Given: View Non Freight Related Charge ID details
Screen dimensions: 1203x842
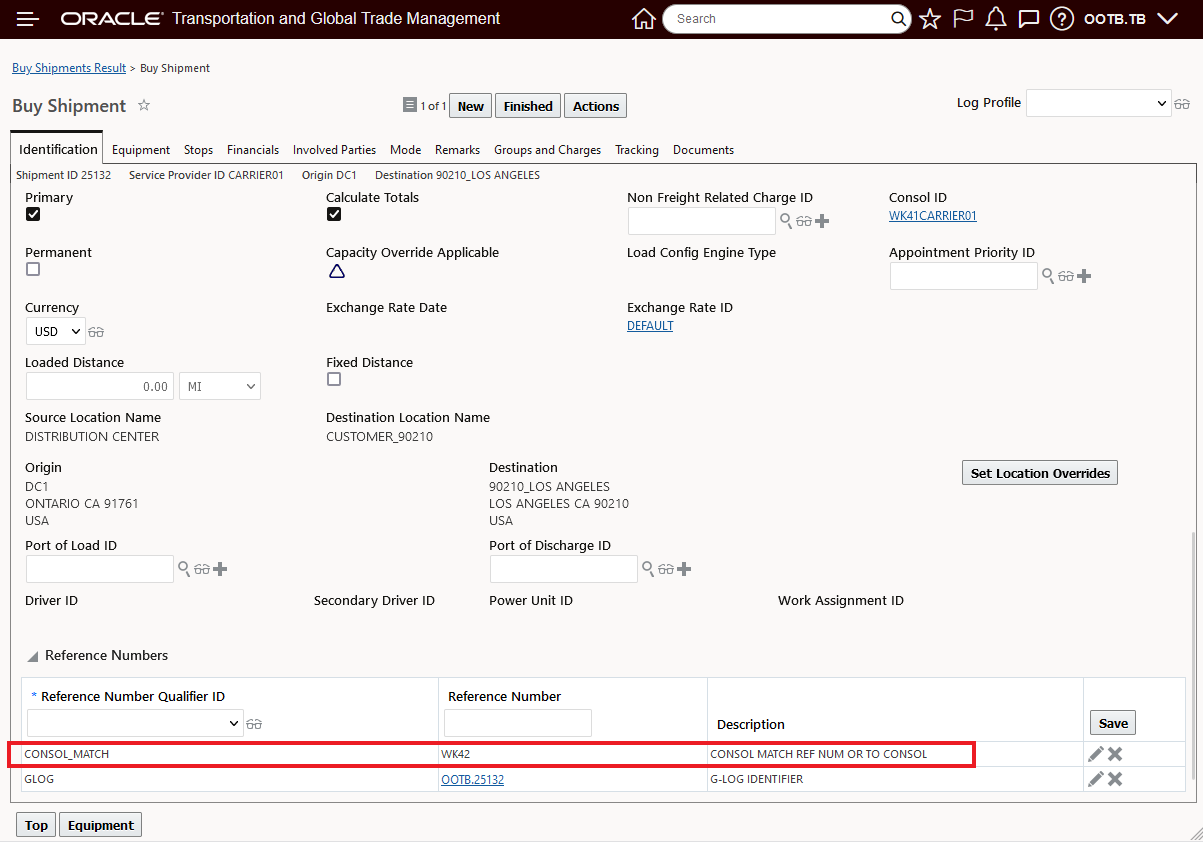Looking at the screenshot, I should [804, 222].
